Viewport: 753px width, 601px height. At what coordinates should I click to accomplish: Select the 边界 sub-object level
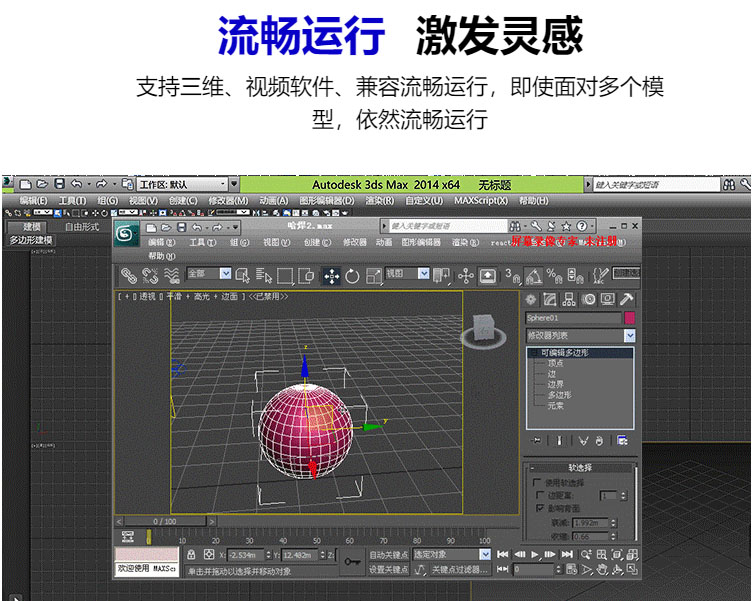(556, 384)
